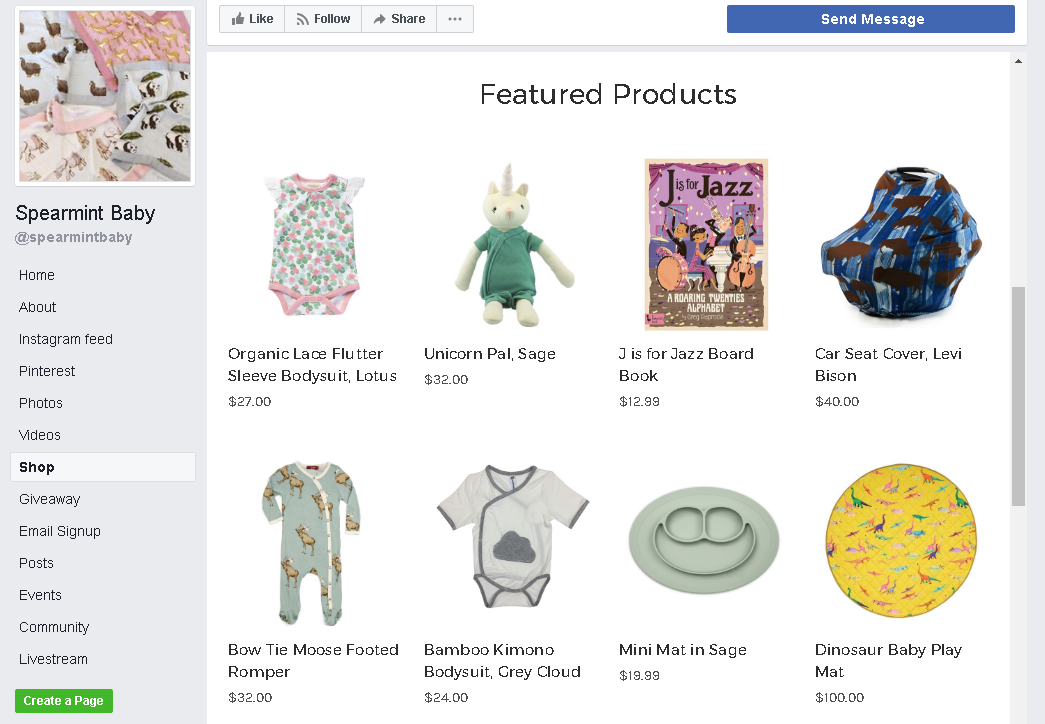Open the three-dots more options menu
Viewport: 1045px width, 724px height.
pyautogui.click(x=455, y=19)
